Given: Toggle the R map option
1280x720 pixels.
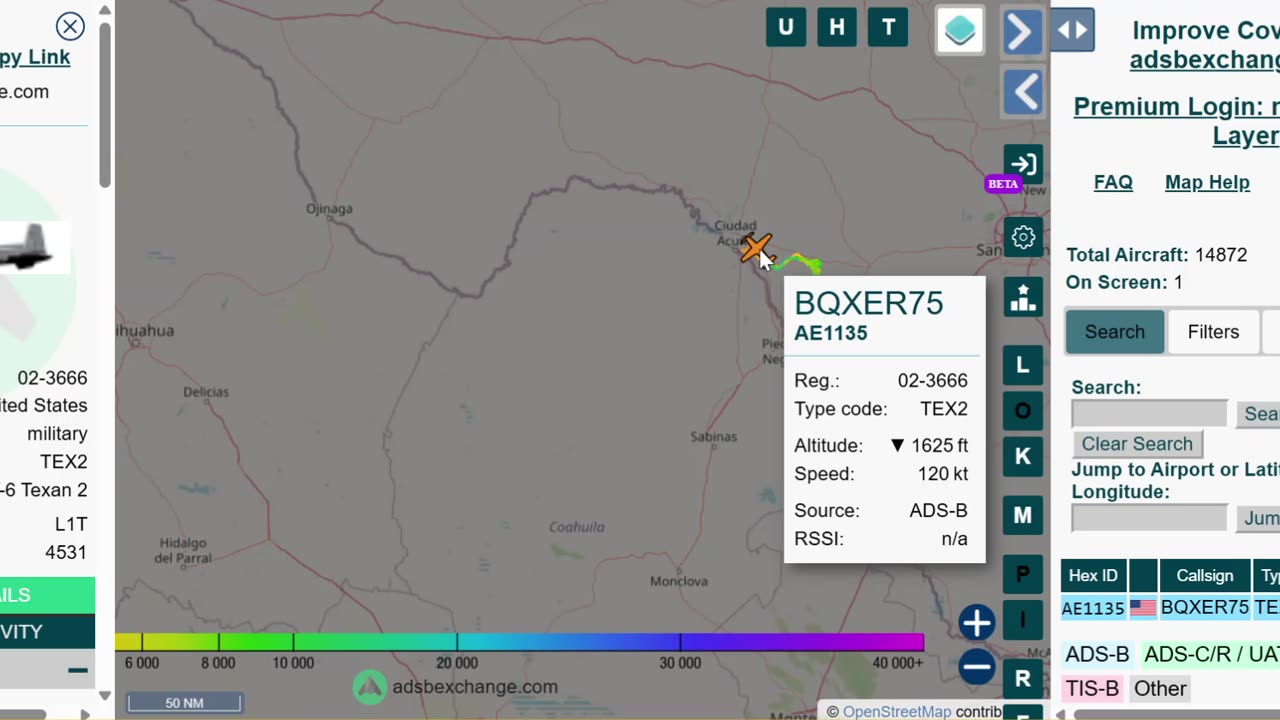Looking at the screenshot, I should [1023, 679].
